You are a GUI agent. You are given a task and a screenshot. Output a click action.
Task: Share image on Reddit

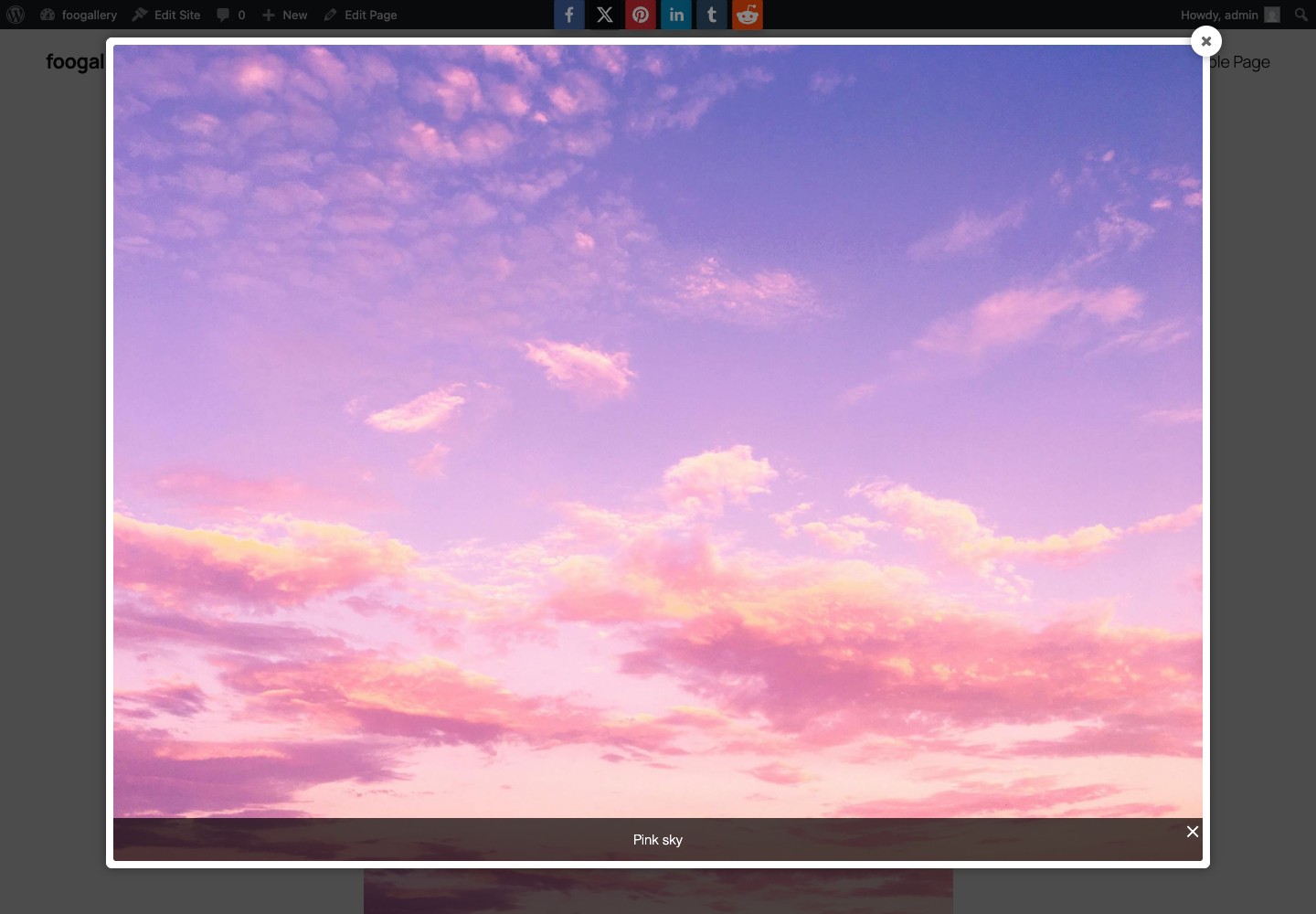(x=748, y=15)
